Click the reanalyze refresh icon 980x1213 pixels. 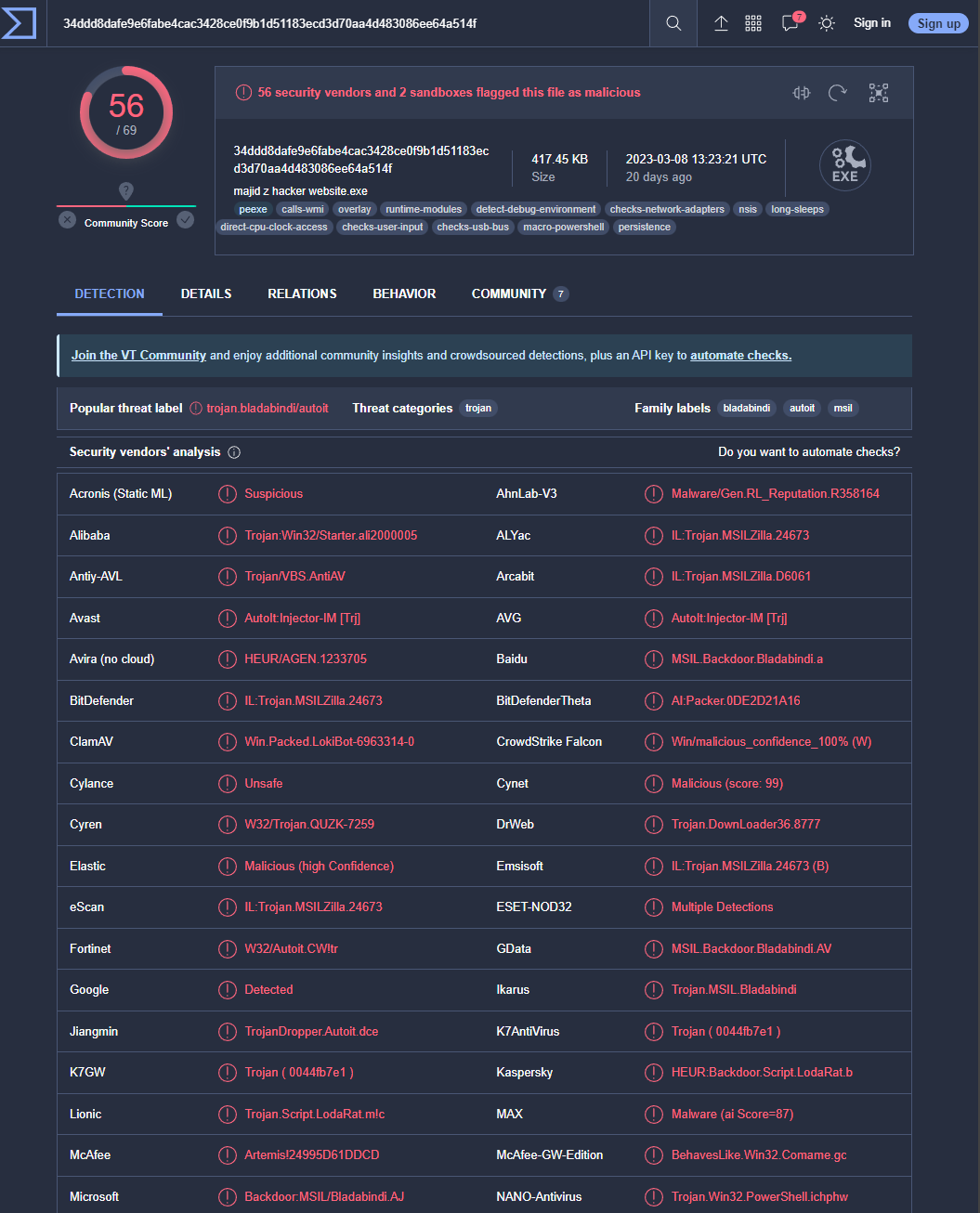point(838,92)
